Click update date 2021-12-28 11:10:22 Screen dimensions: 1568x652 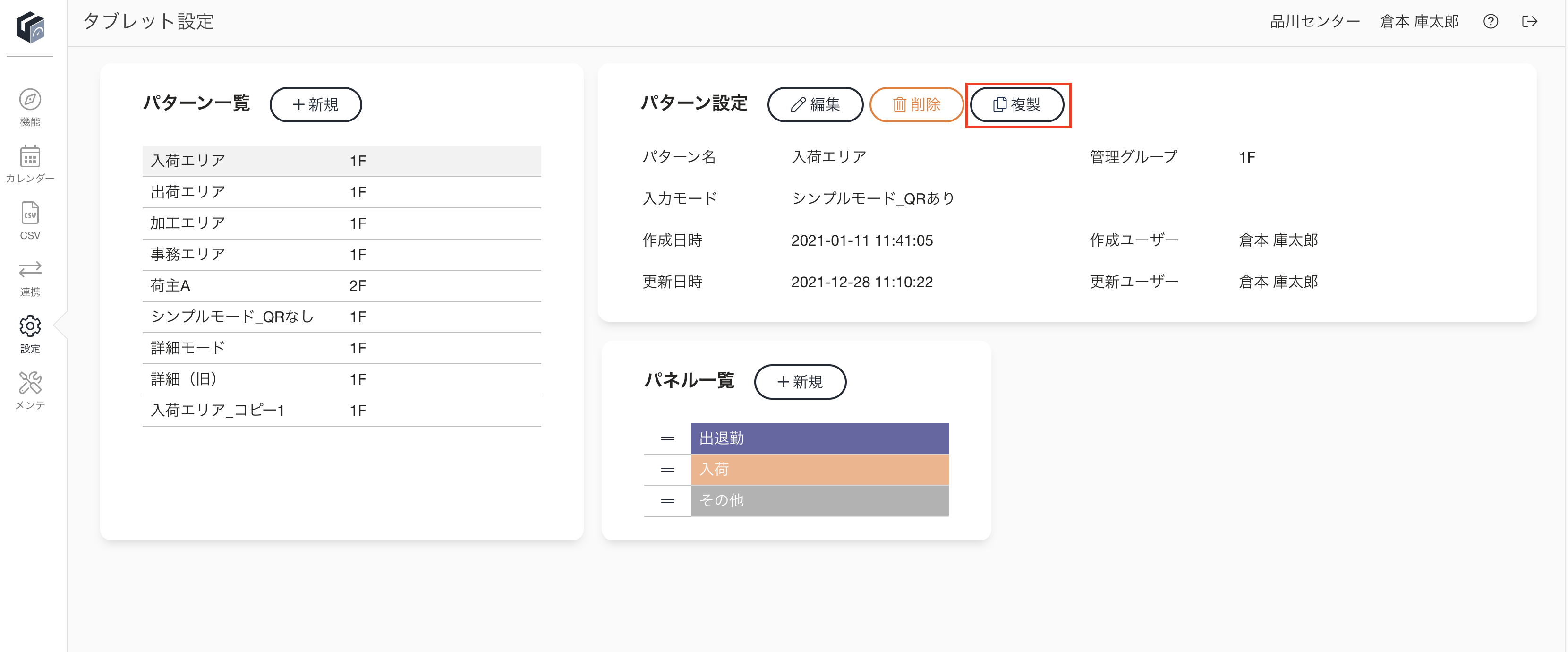click(x=862, y=282)
